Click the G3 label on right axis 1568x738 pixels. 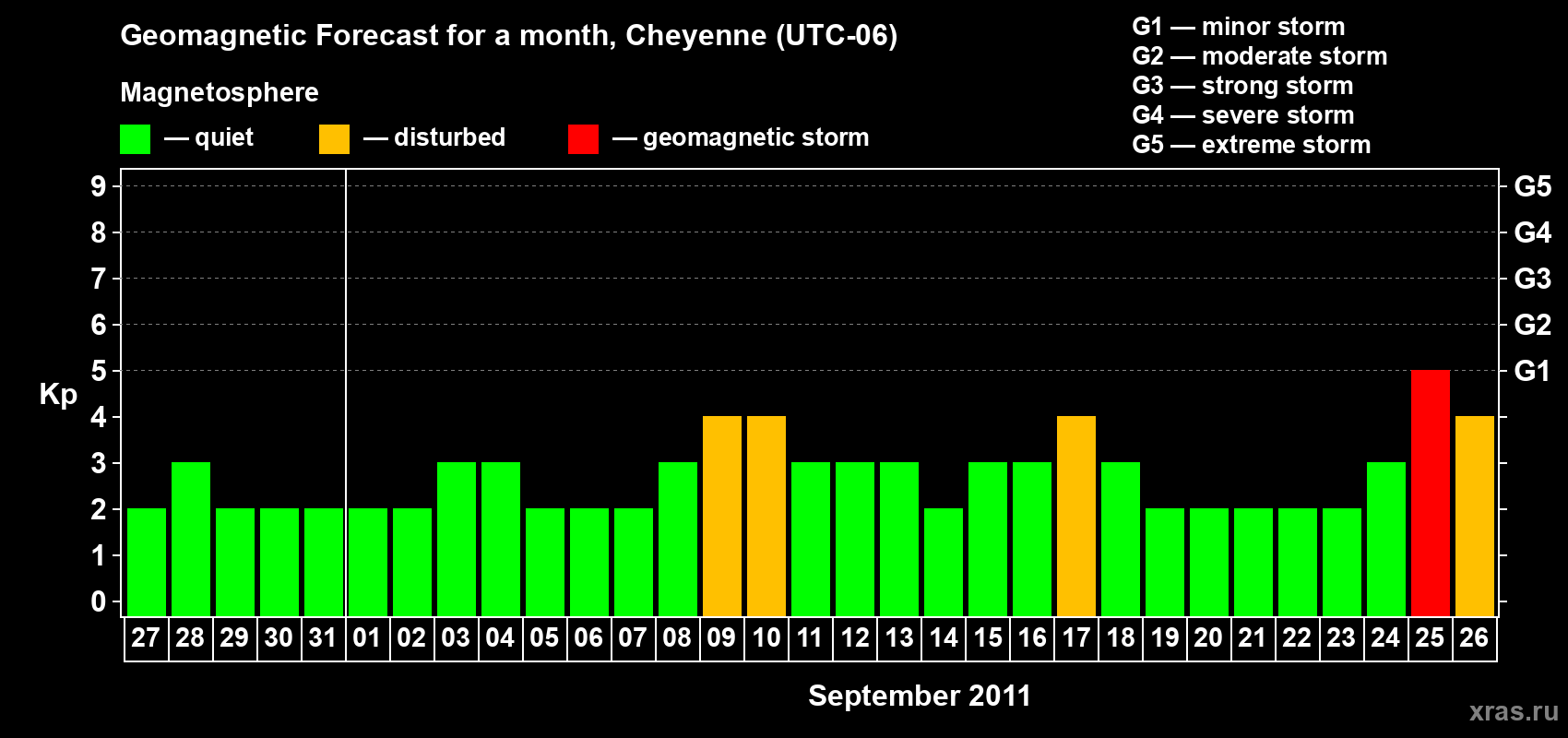point(1533,279)
